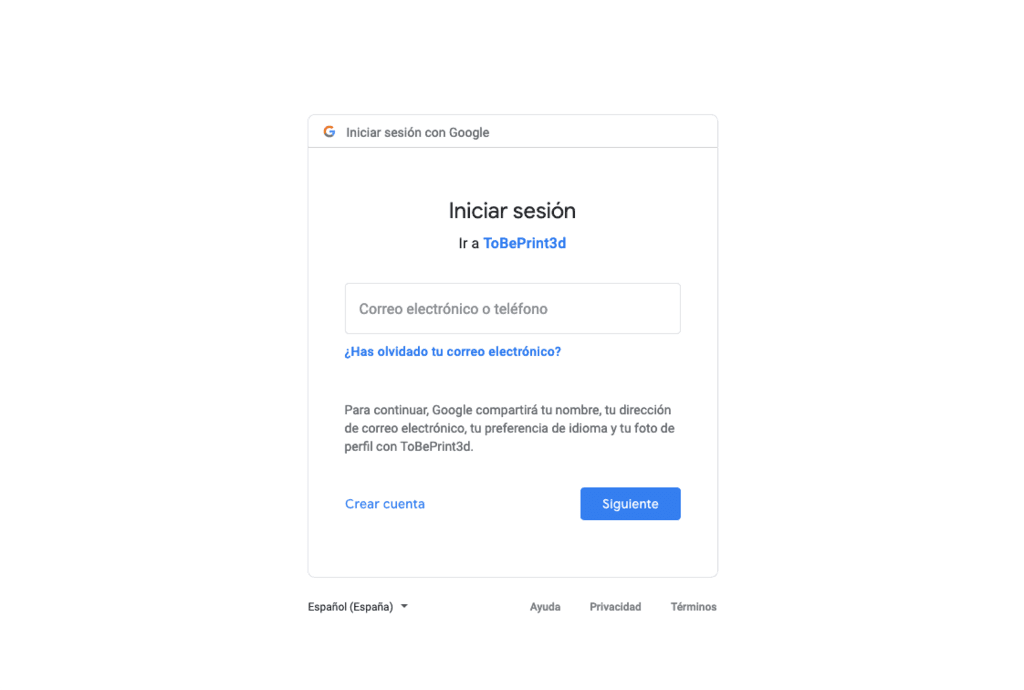Click "¿Has olvidado tu correo electrónico?" link
1024x690 pixels.
click(x=453, y=352)
